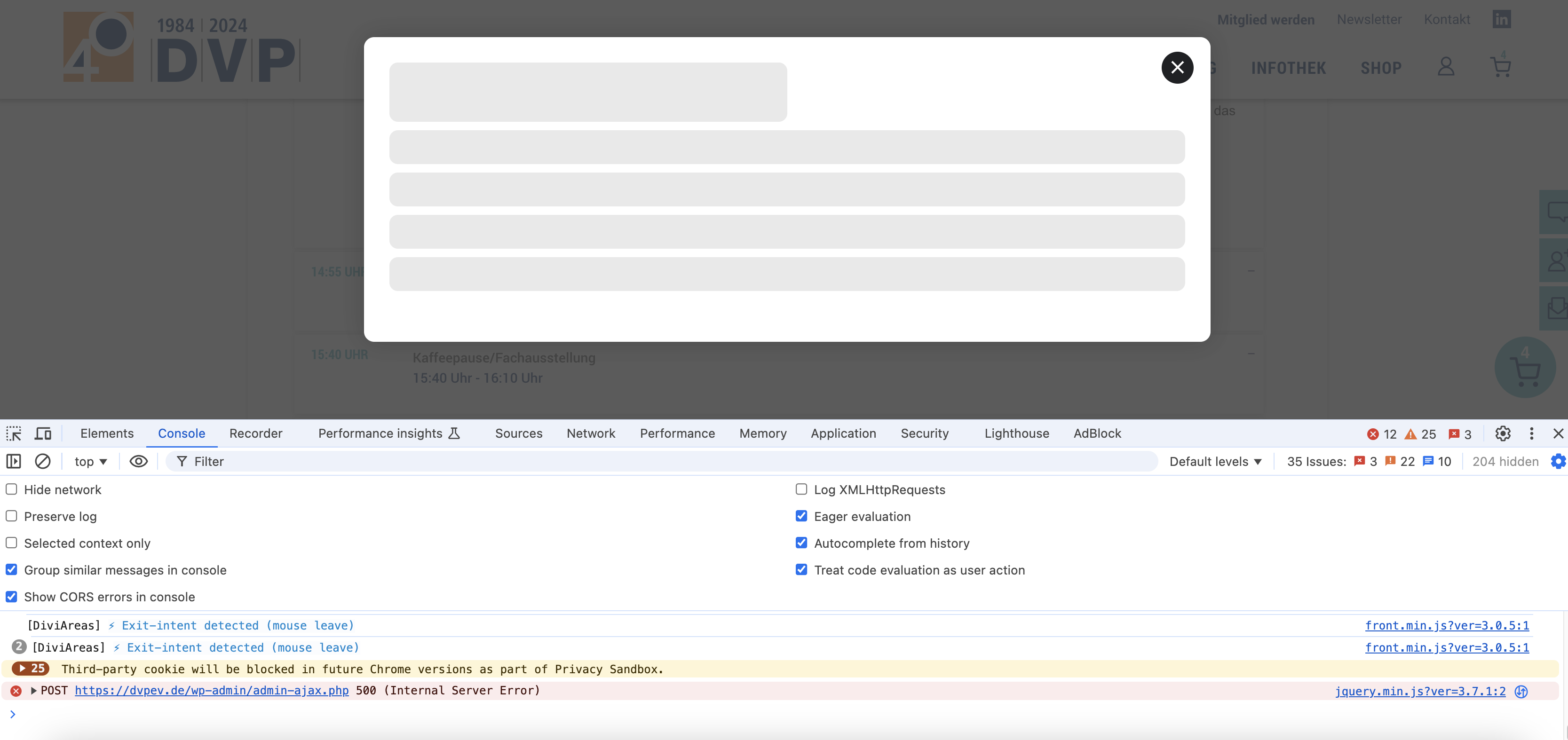Click the Newsletter header link
1568x740 pixels.
1369,19
